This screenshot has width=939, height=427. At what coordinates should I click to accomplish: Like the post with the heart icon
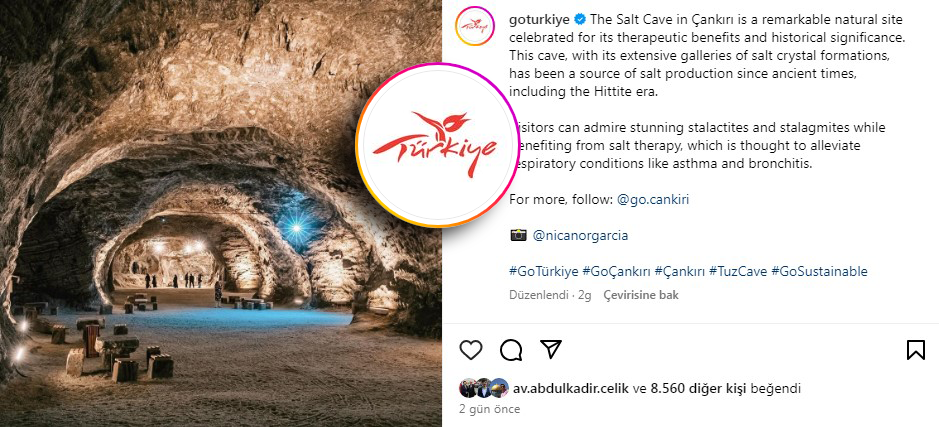coord(471,350)
